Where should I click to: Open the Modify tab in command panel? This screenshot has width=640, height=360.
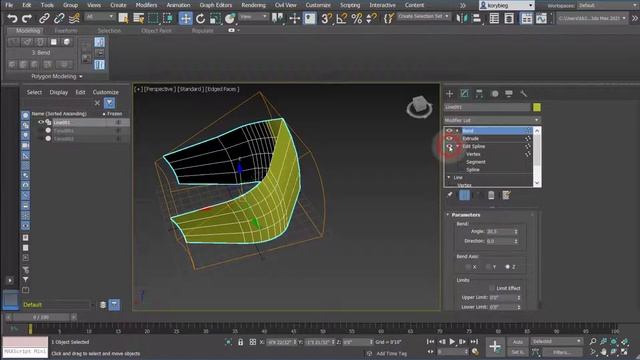click(464, 94)
